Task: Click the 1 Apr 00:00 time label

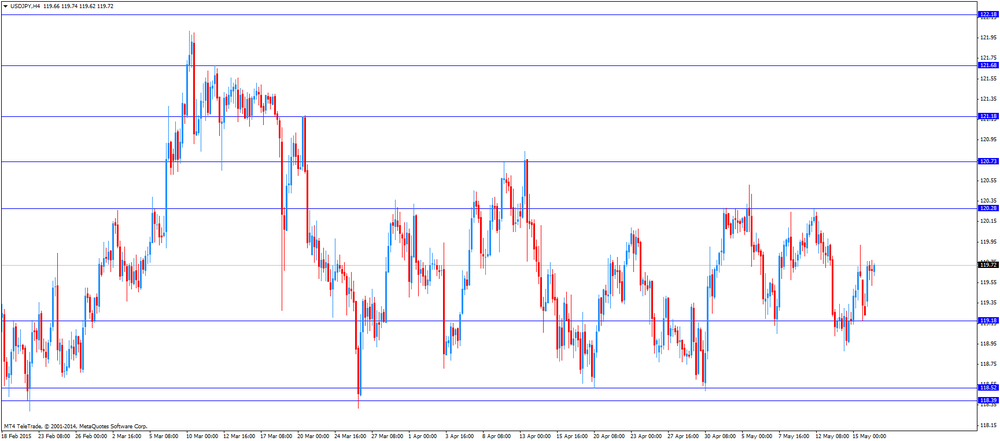Action: coord(423,437)
